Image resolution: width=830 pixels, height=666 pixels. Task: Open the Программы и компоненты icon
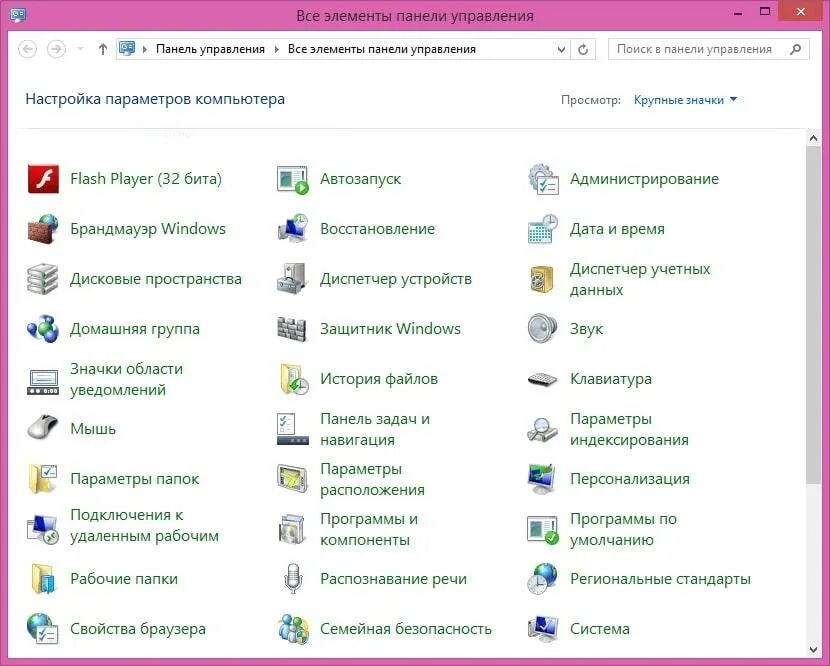click(293, 529)
